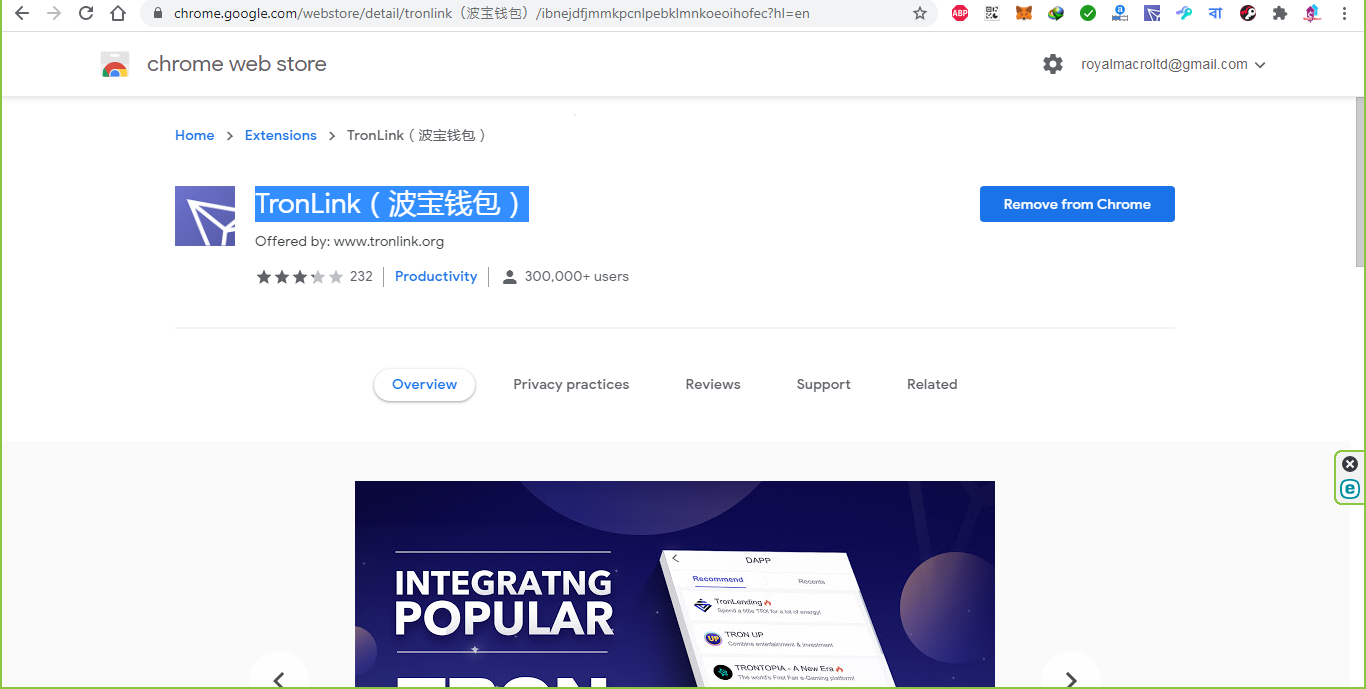Expand the royalmacroltd@gmail.com account dropdown
This screenshot has width=1366, height=689.
point(1173,64)
